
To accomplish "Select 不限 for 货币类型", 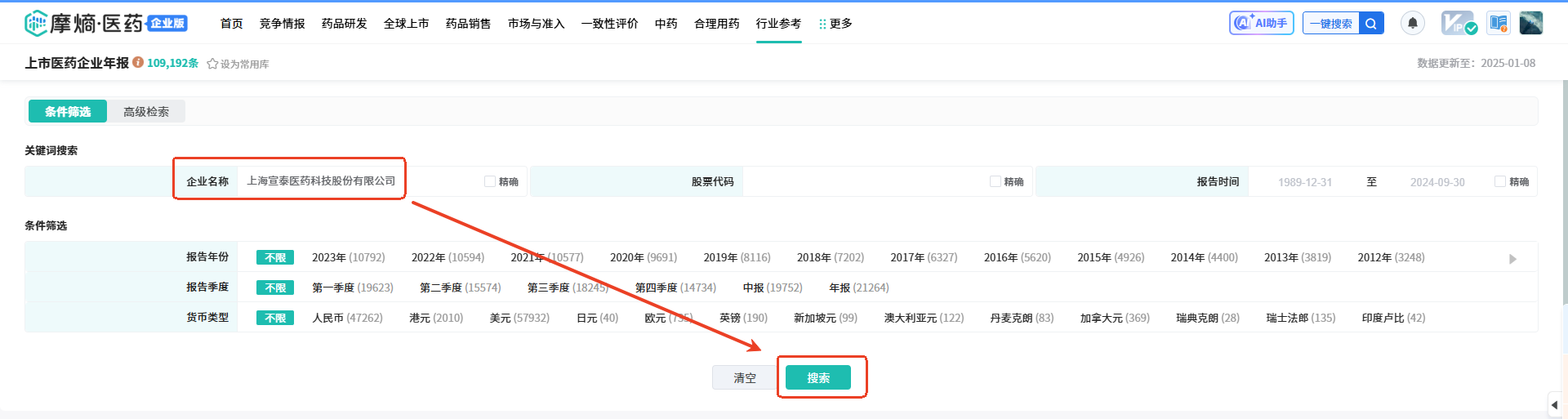I will point(275,318).
